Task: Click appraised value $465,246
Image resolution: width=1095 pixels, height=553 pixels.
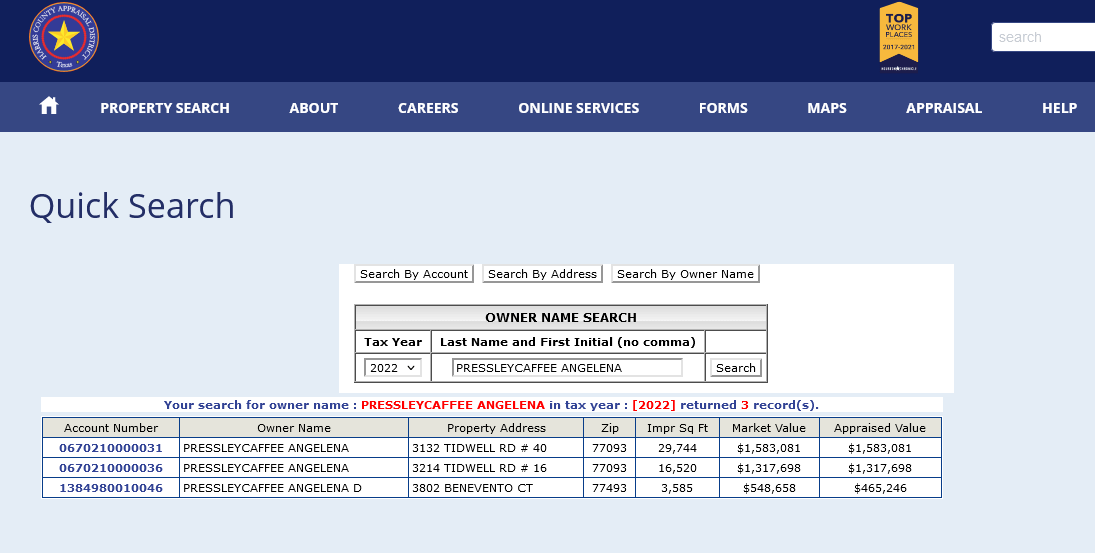Action: 880,488
